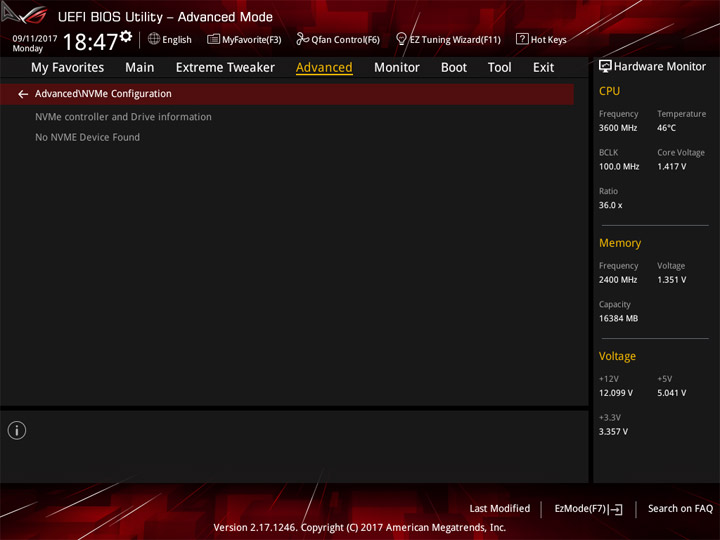The height and width of the screenshot is (540, 720).
Task: Click the BCLK value 100.0 MHz
Action: pos(619,167)
